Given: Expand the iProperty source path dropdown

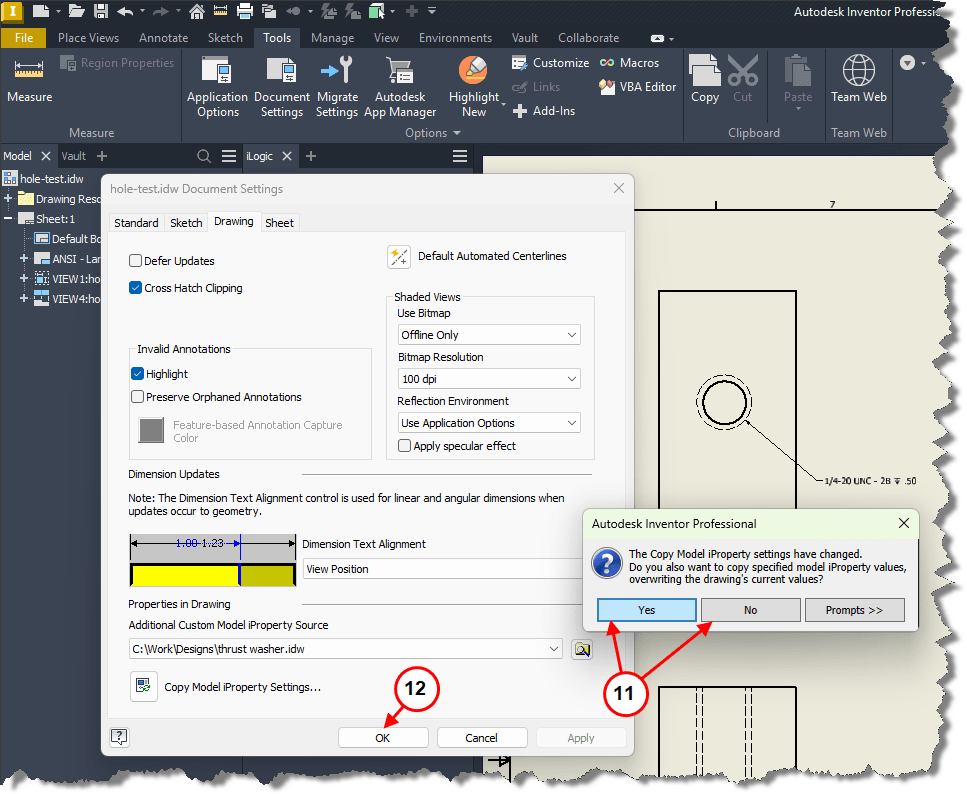Looking at the screenshot, I should (x=554, y=649).
